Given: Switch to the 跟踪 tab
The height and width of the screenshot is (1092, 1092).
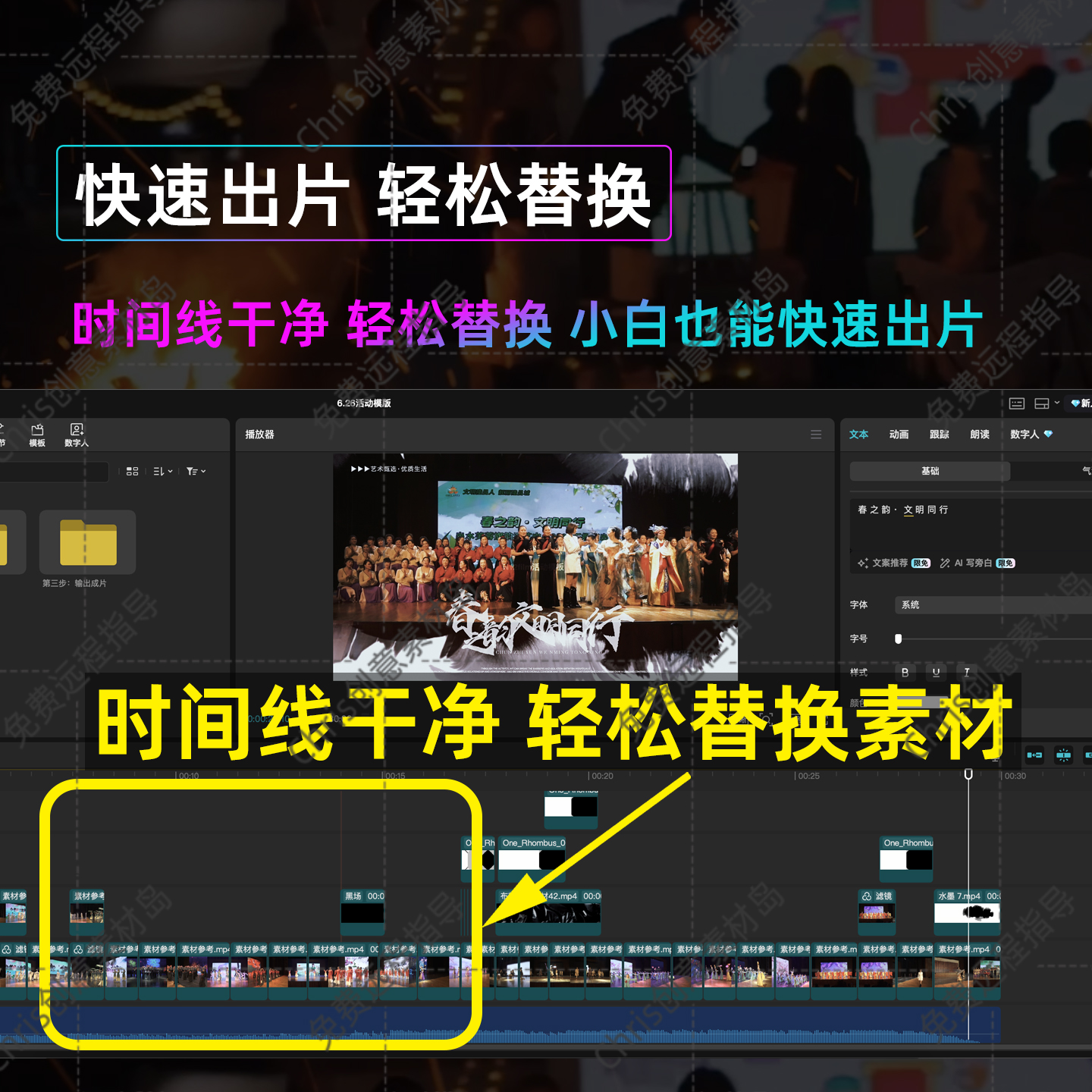Looking at the screenshot, I should point(940,435).
